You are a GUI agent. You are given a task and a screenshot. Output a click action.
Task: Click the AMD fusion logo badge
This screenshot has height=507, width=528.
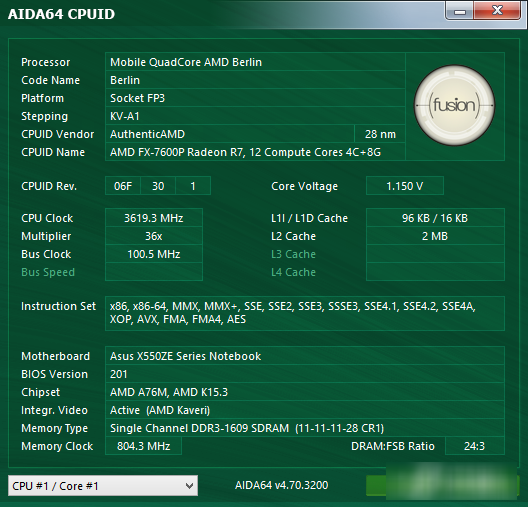tap(454, 105)
